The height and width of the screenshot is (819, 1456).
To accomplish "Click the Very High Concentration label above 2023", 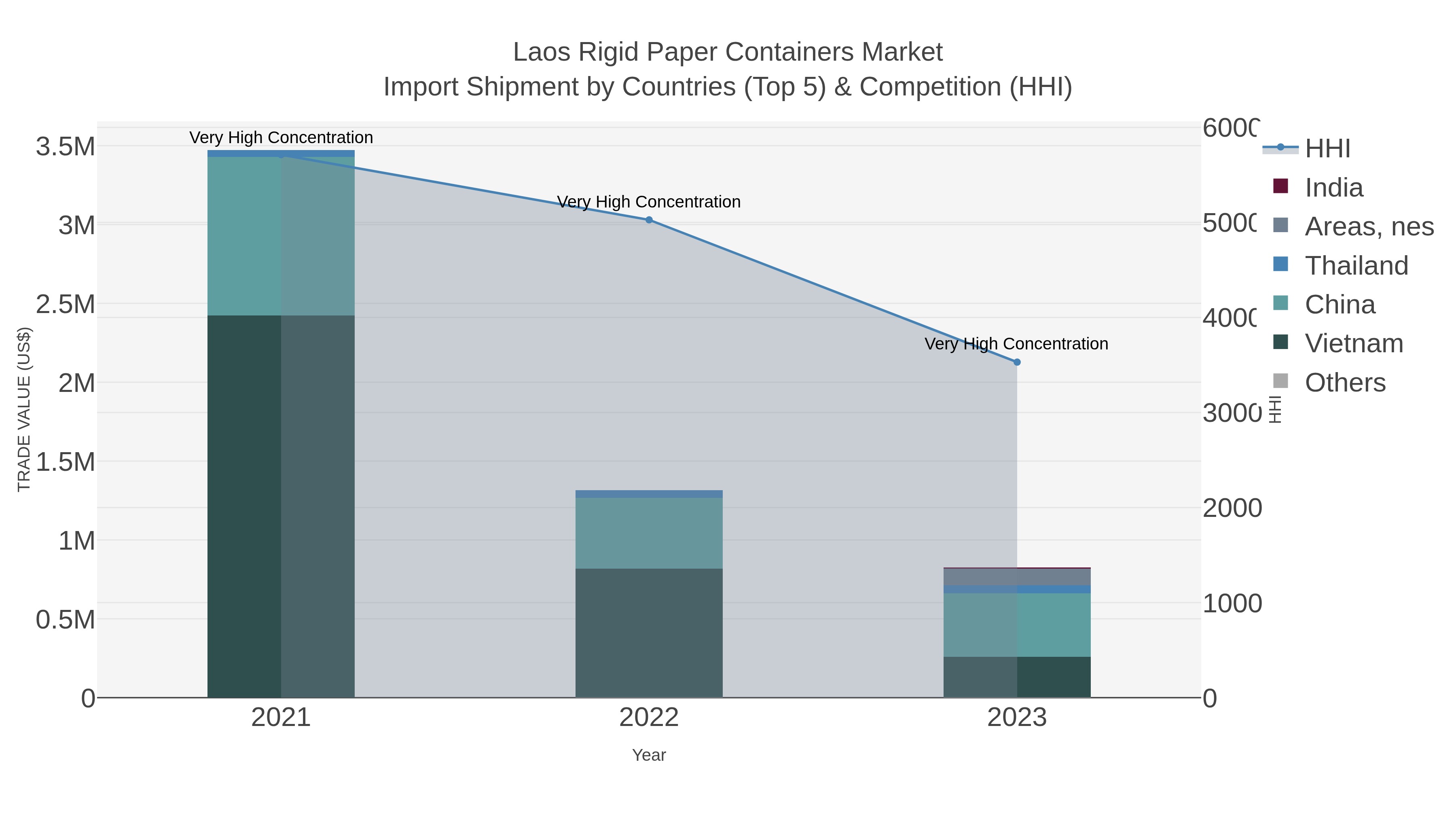I will [1016, 344].
